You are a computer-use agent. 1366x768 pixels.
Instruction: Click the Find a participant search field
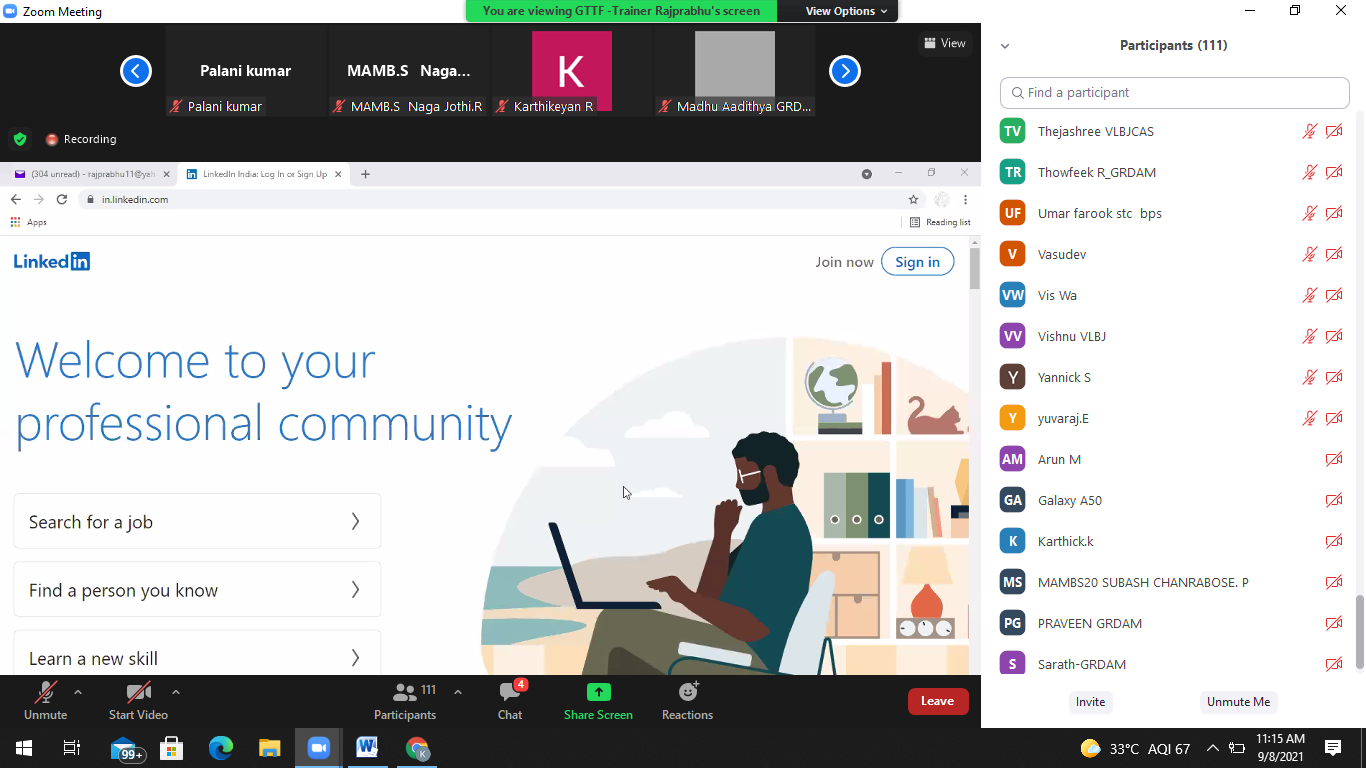click(1175, 92)
